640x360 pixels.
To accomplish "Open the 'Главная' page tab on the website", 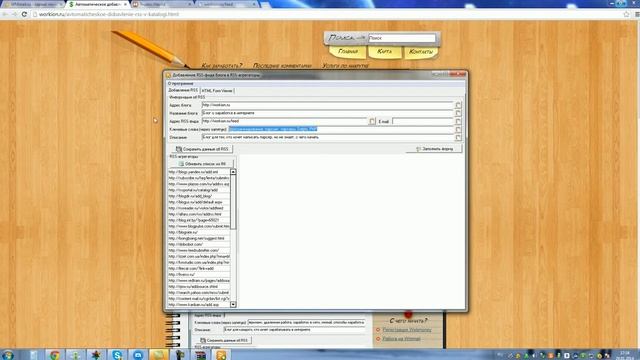I will click(x=348, y=52).
